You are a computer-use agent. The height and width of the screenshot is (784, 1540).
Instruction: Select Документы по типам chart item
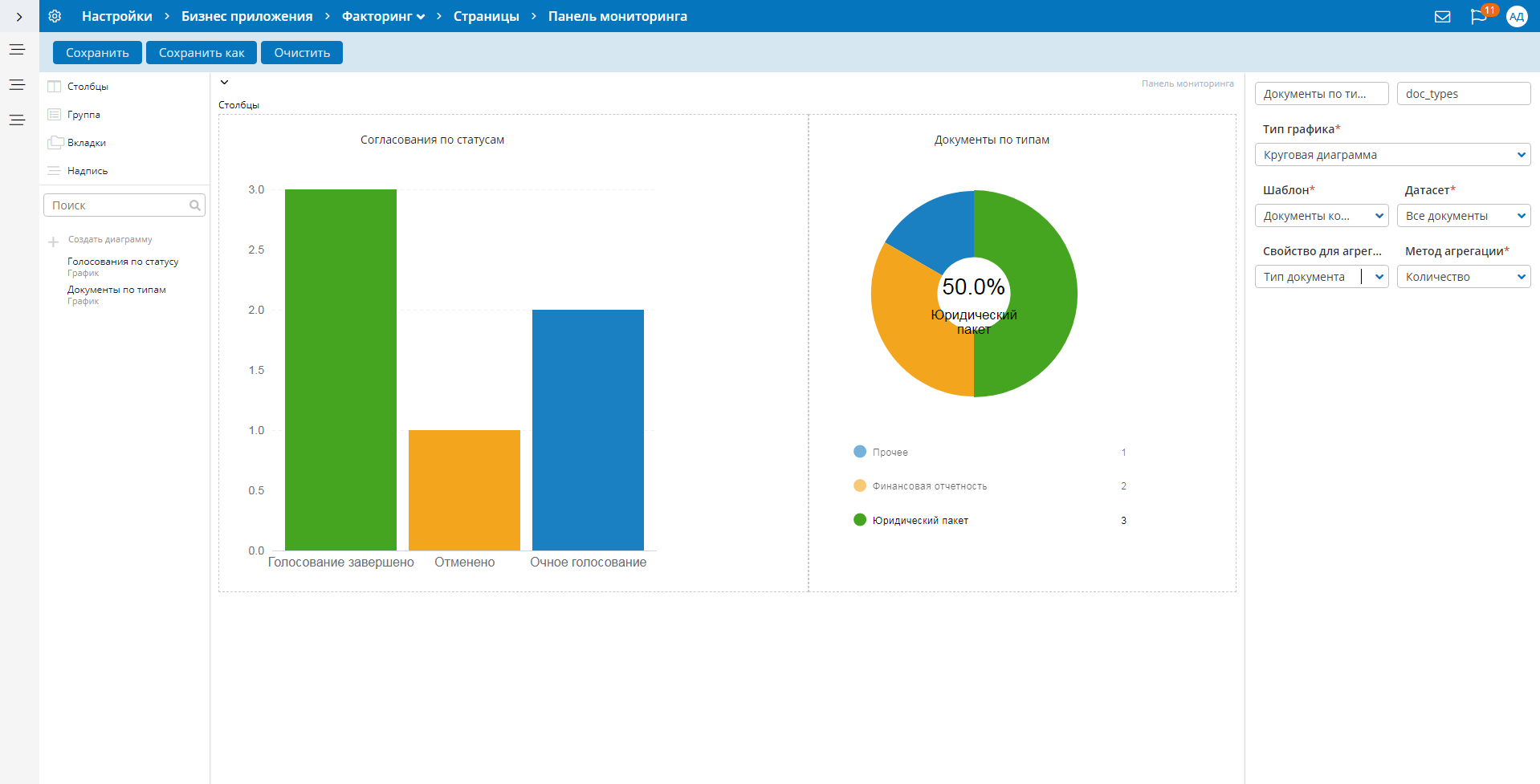116,290
